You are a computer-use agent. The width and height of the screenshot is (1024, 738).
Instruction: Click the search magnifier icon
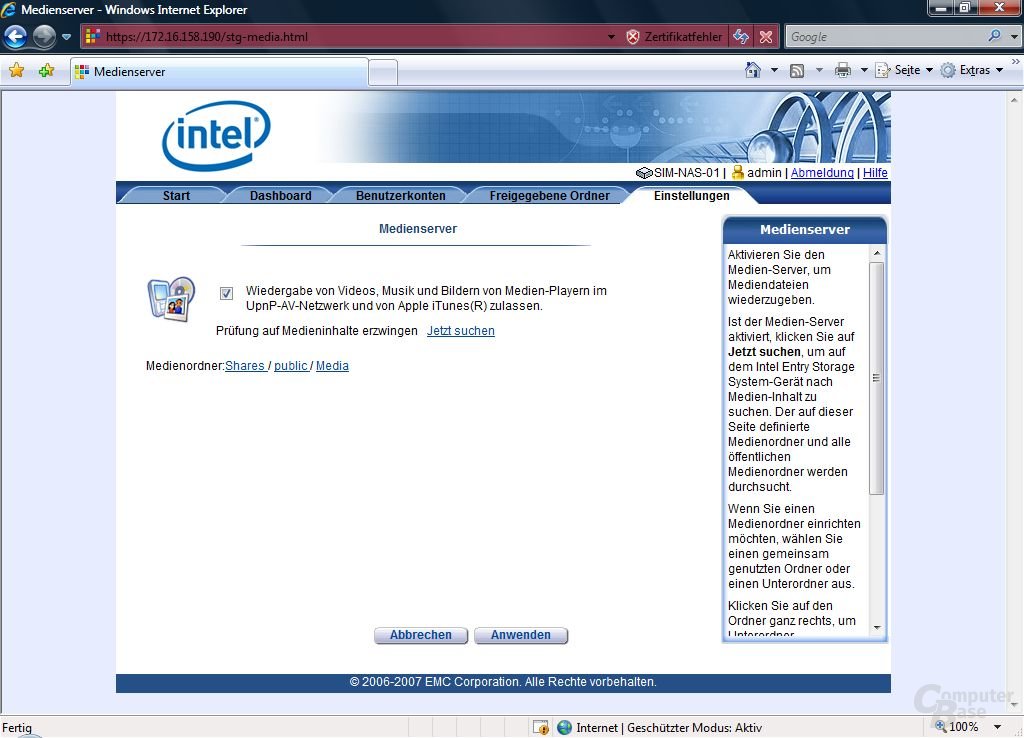[x=994, y=36]
